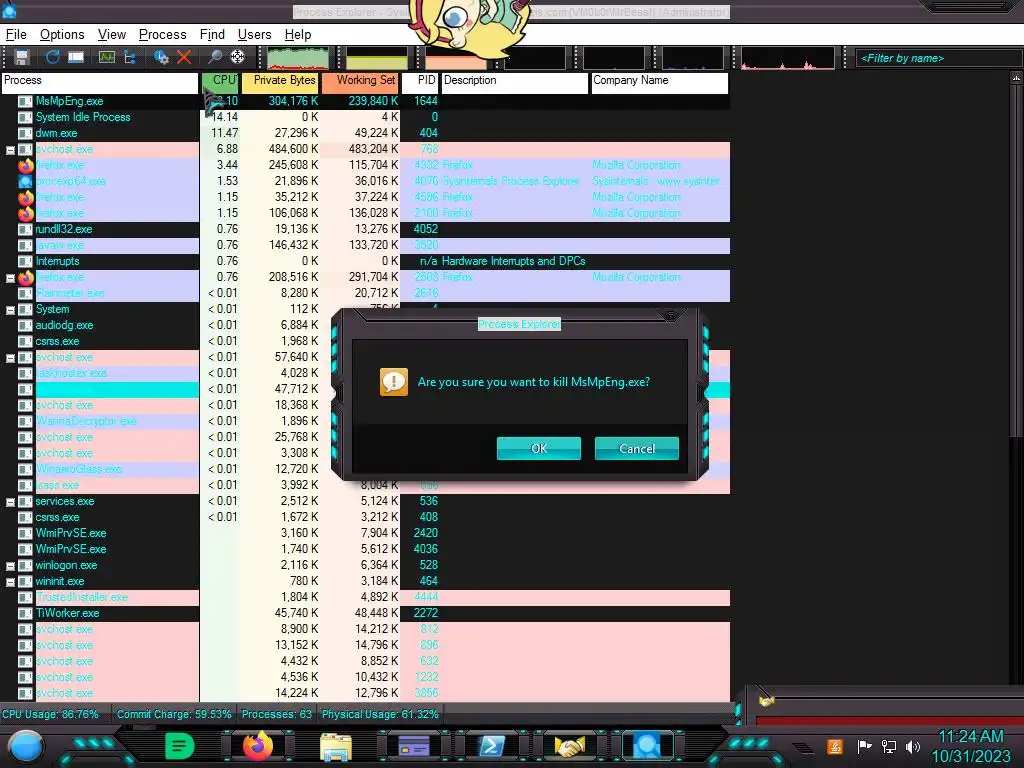Image resolution: width=1024 pixels, height=768 pixels.
Task: Collapse the svchost.exe node with 57,640 K
Action: pyautogui.click(x=10, y=358)
